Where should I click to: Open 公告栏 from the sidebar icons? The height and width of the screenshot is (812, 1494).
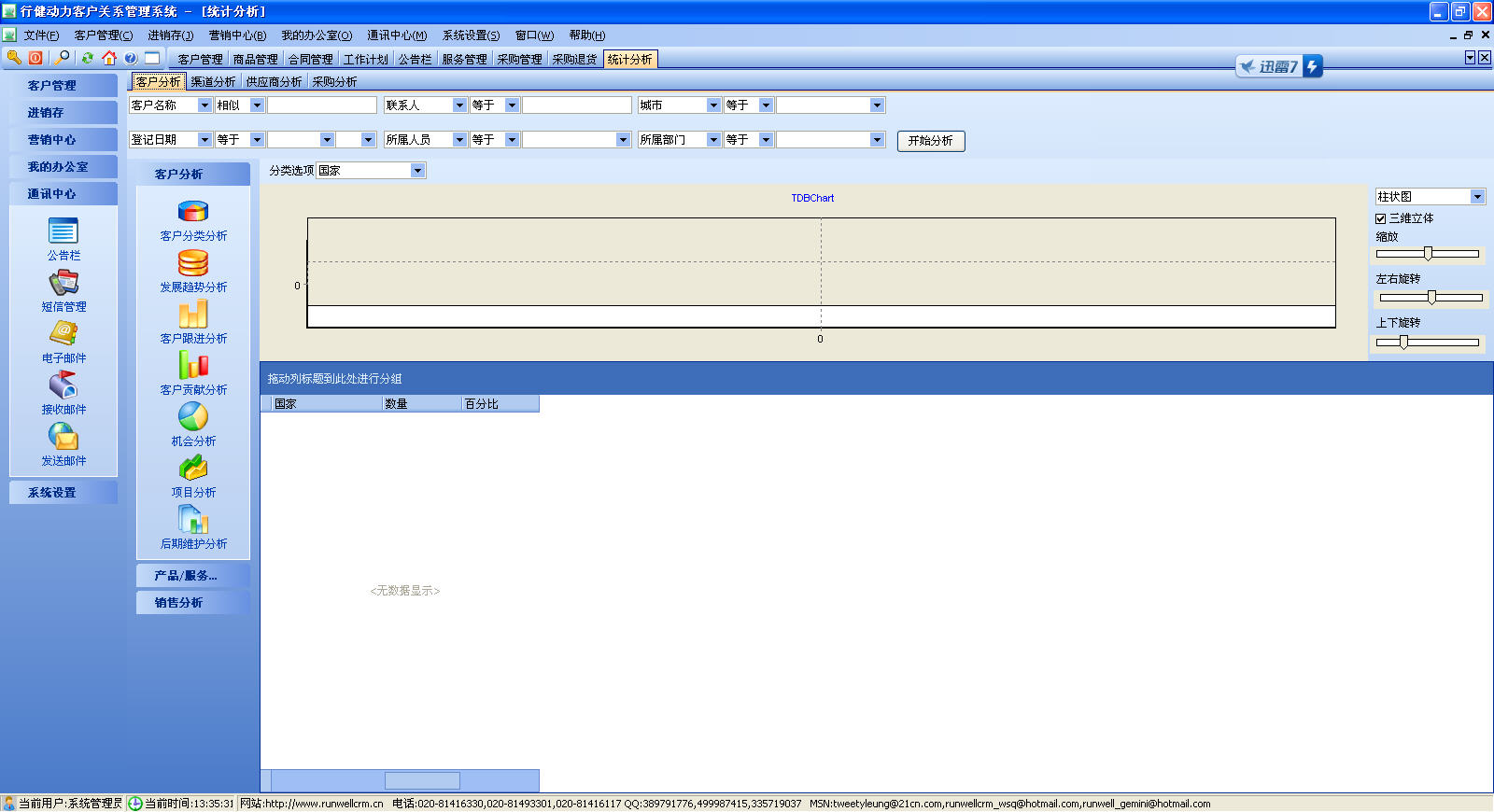click(63, 239)
